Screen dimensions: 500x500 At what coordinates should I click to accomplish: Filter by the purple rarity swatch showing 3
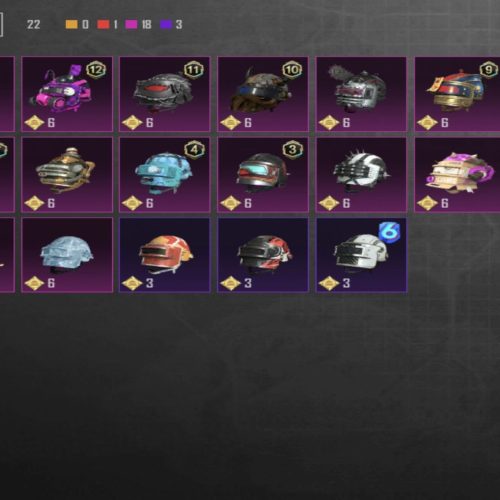166,24
